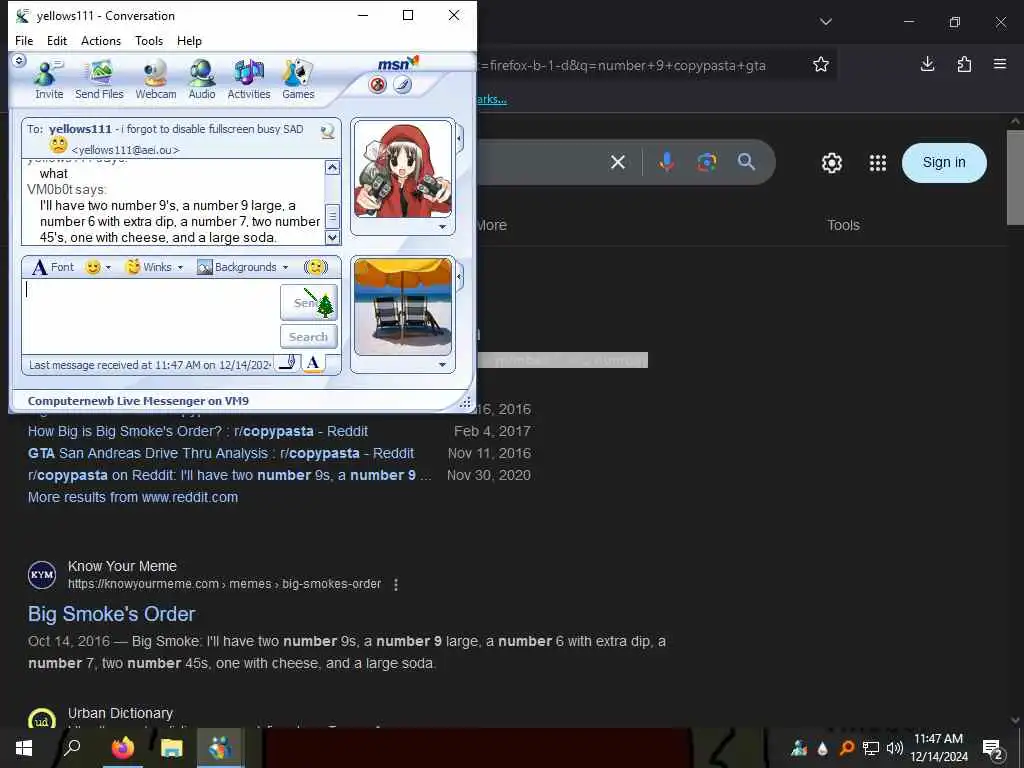The image size is (1024, 768).
Task: Hide contact's display picture side arrow
Action: (x=460, y=139)
